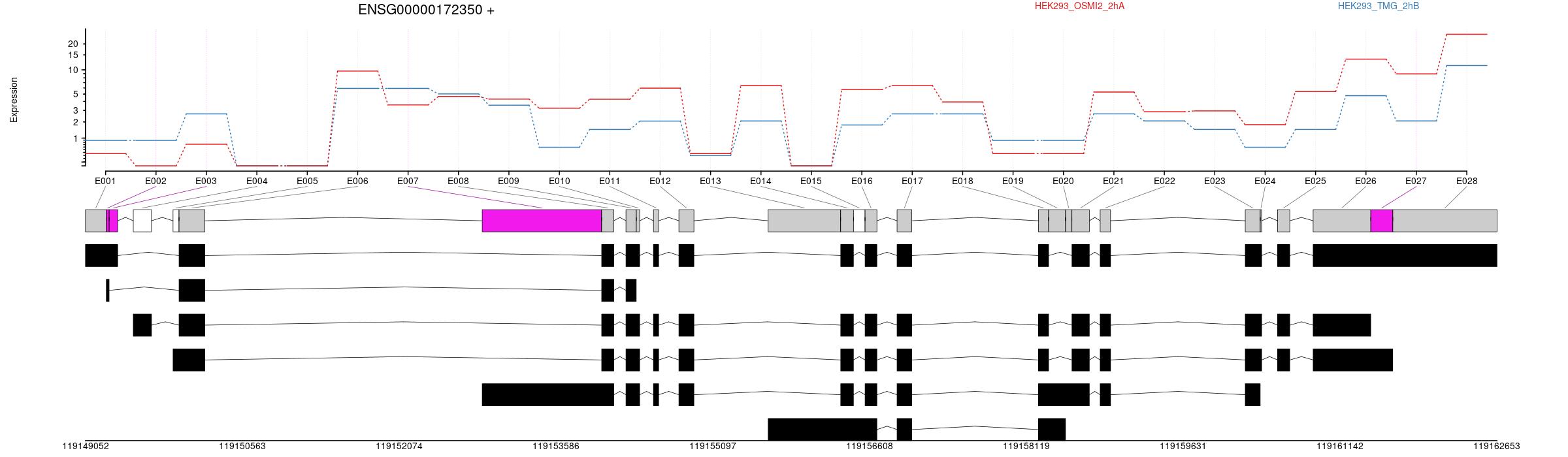Click exon label E013
Viewport: 1568px width, 457px height.
click(710, 181)
